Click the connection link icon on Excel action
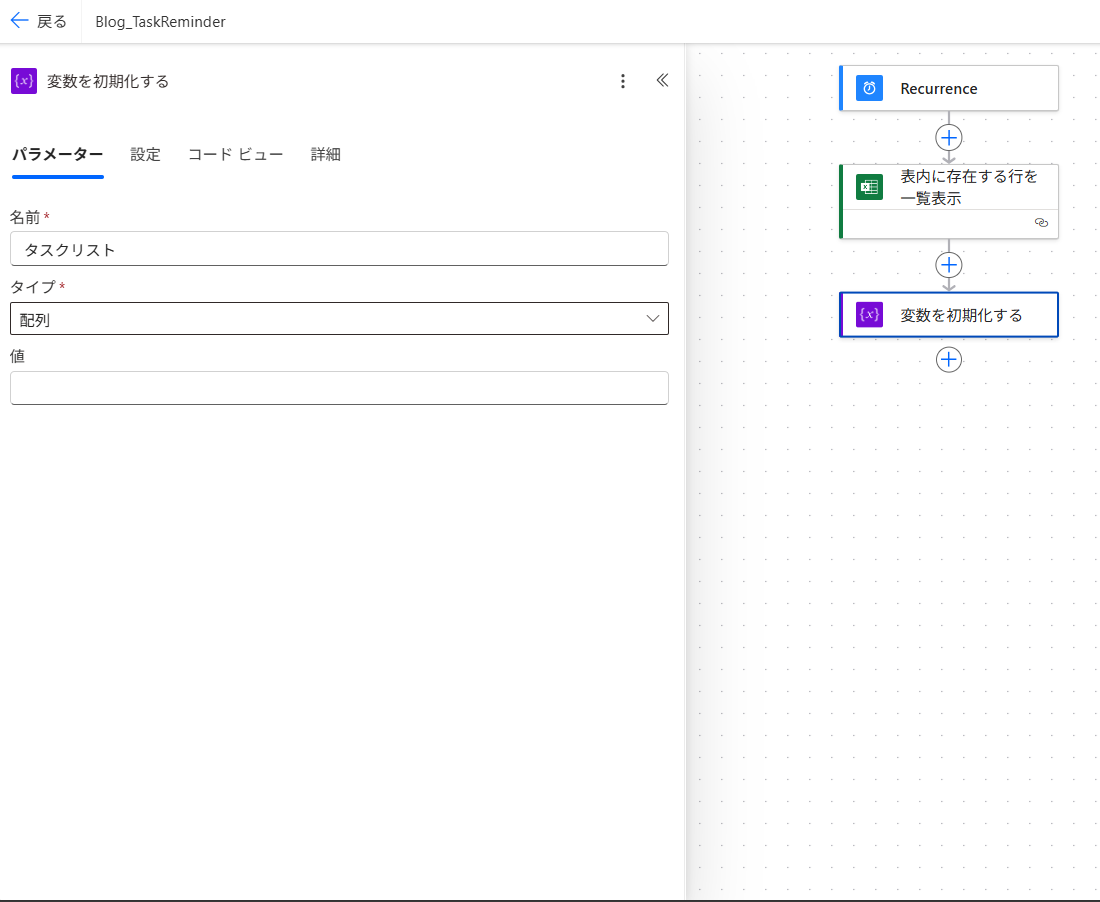This screenshot has height=902, width=1100. (1041, 223)
